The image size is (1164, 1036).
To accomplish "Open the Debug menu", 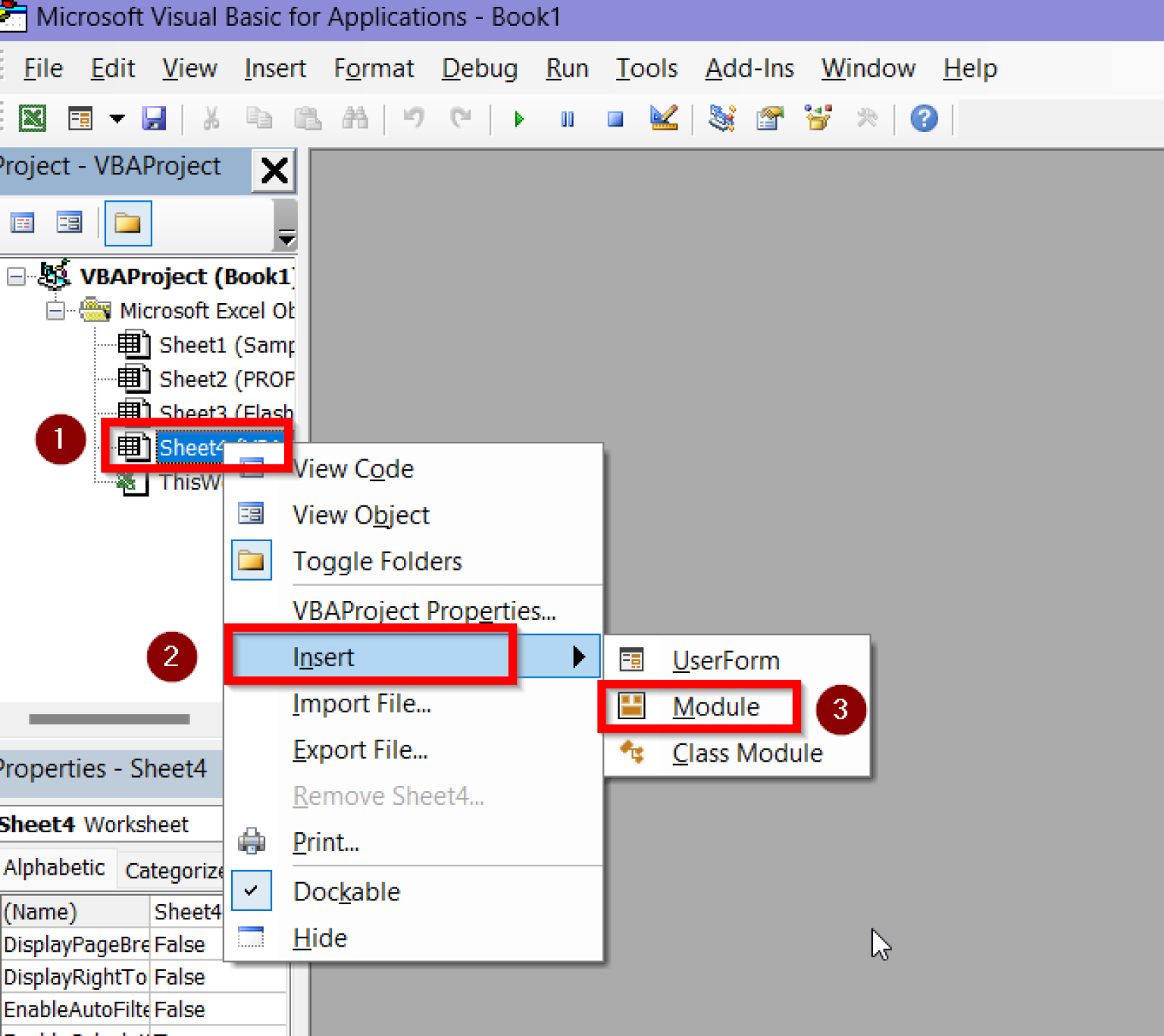I will pos(479,68).
